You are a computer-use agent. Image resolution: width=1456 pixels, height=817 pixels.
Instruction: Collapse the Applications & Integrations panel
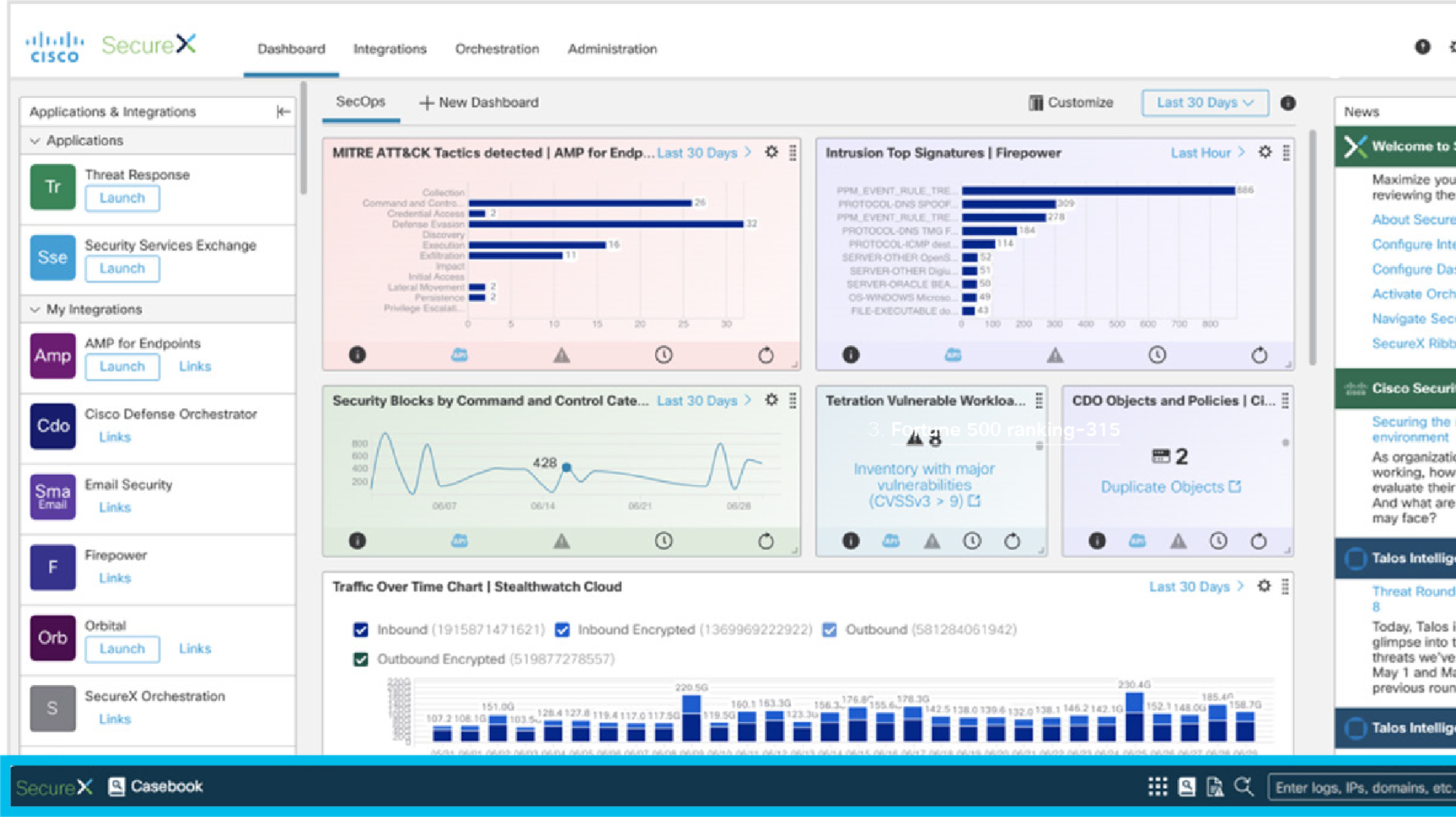[283, 112]
